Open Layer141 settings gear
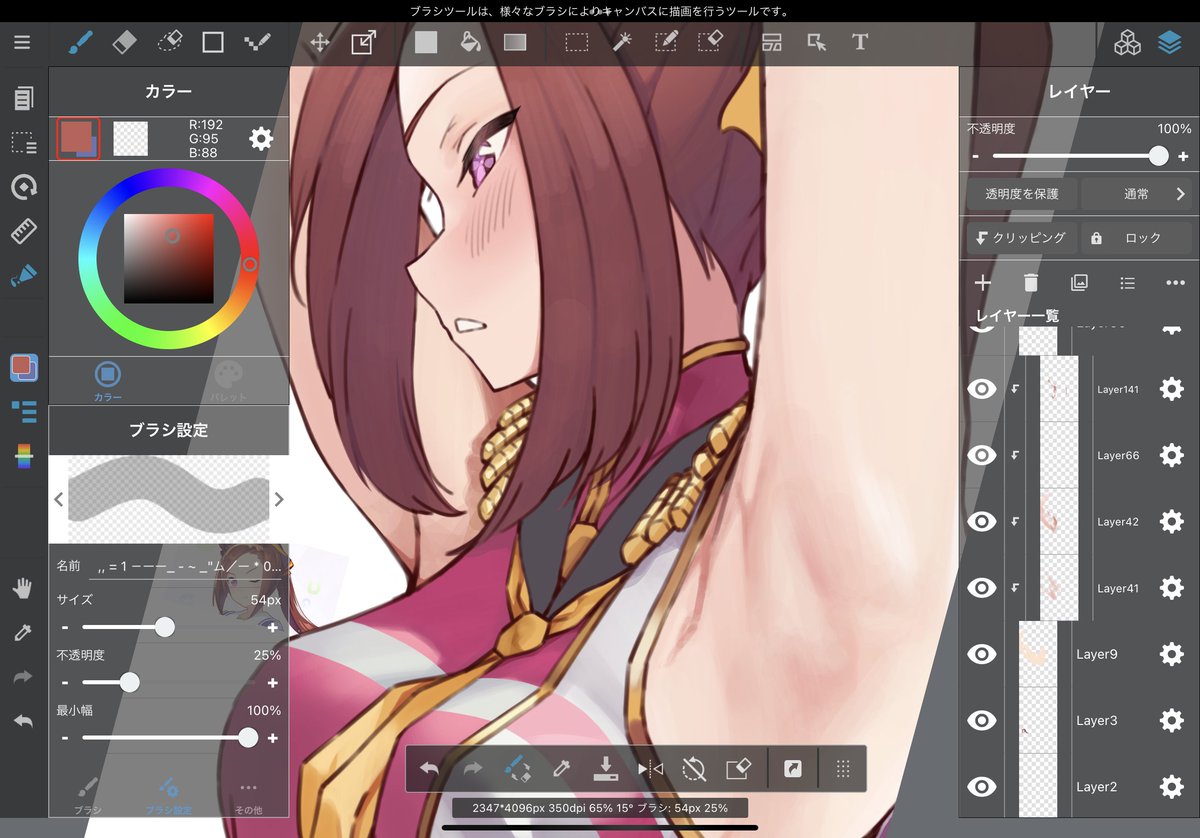Screen dimensions: 1200x838 coord(1171,389)
